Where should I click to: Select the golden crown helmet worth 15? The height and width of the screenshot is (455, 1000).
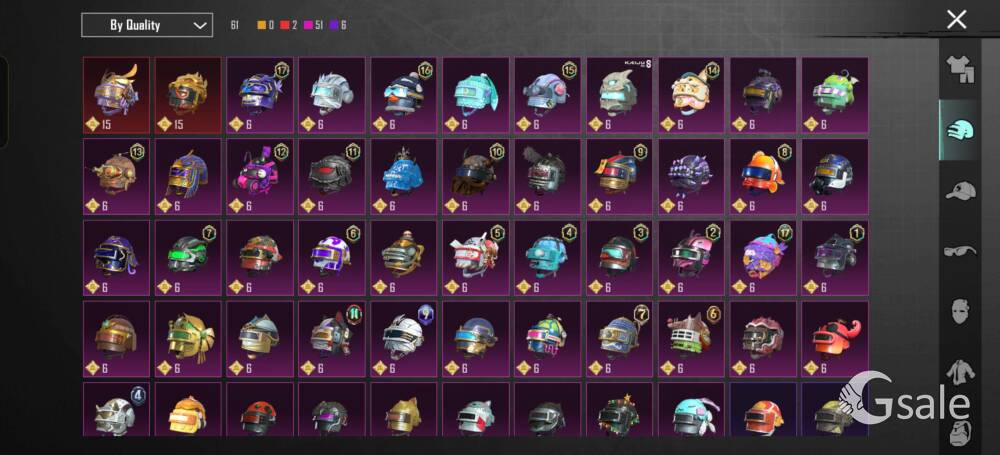pos(188,95)
